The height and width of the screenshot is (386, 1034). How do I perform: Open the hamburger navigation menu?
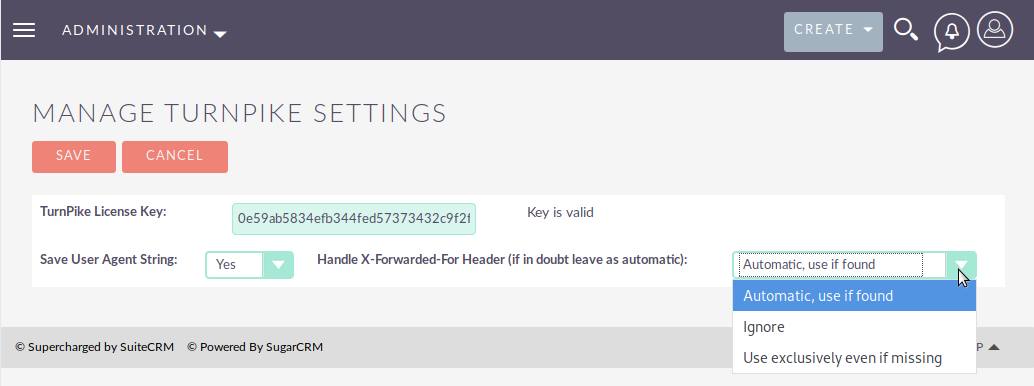click(24, 30)
